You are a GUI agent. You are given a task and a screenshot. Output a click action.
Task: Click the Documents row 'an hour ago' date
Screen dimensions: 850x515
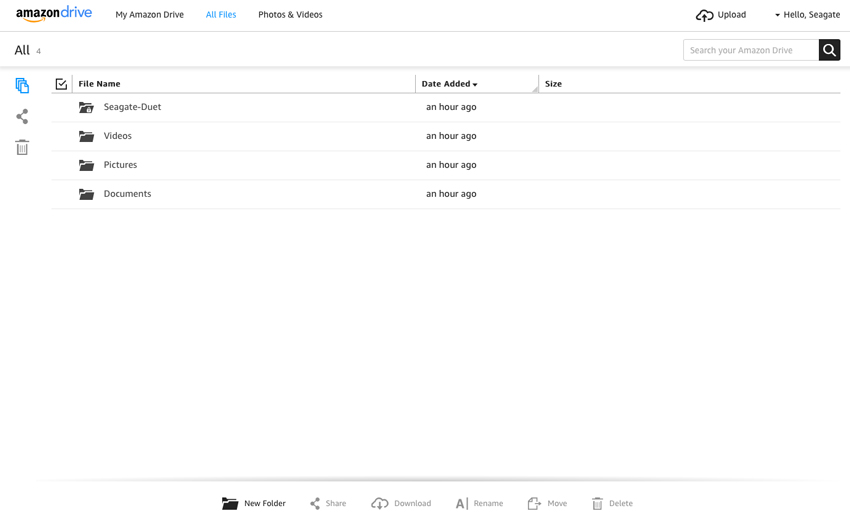(451, 194)
